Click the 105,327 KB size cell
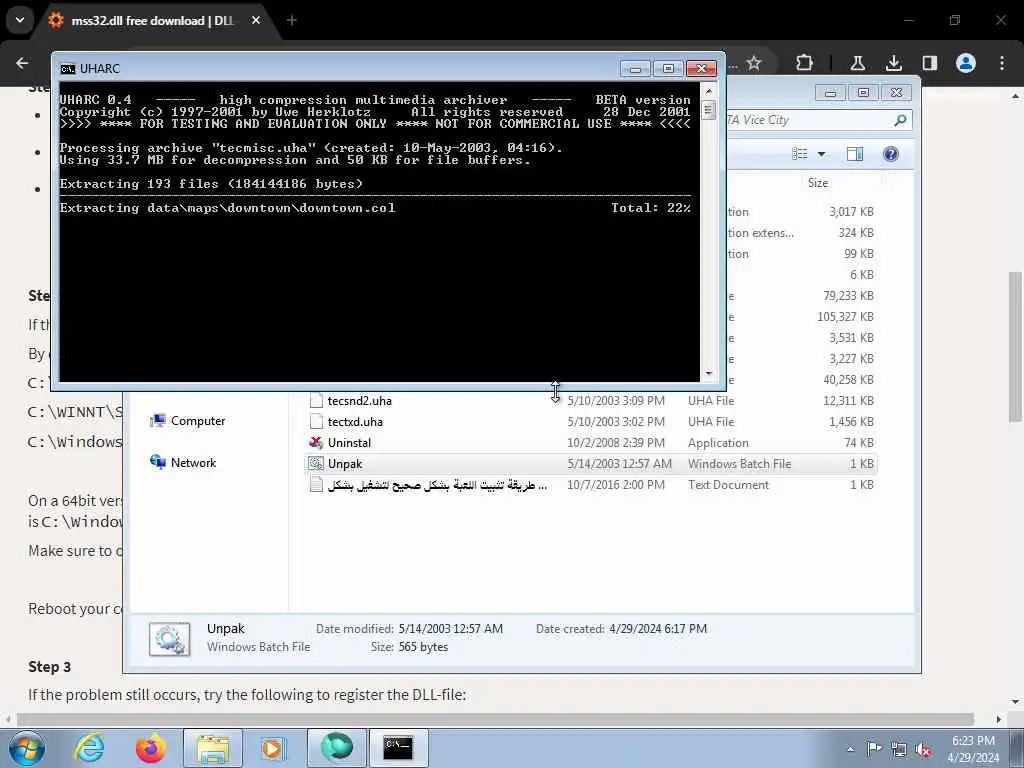The image size is (1024, 768). [845, 317]
